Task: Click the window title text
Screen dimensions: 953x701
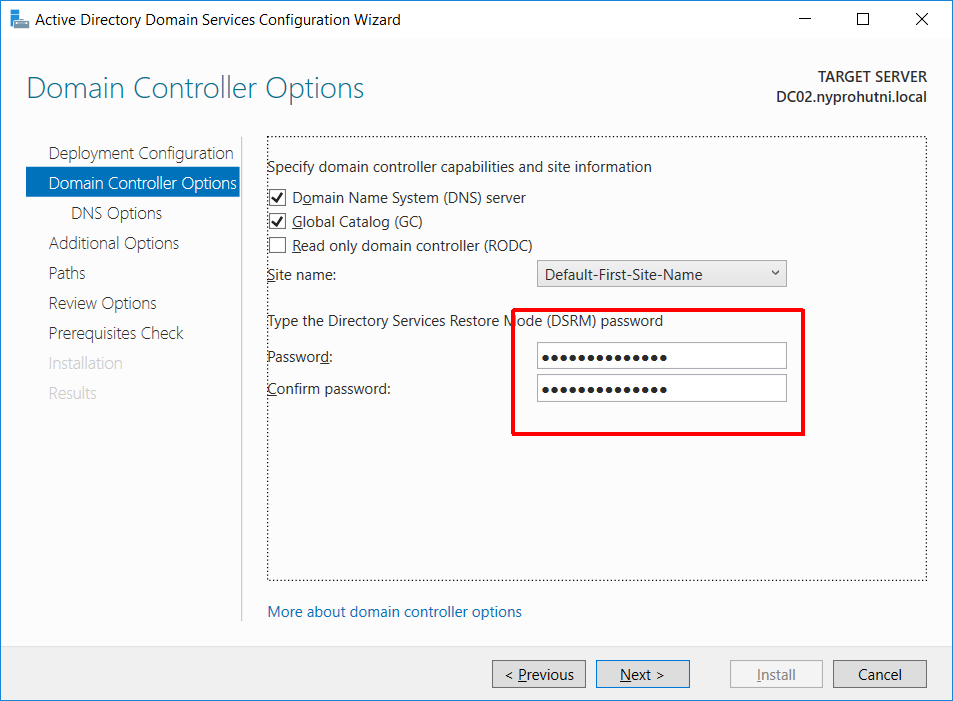Action: point(218,19)
